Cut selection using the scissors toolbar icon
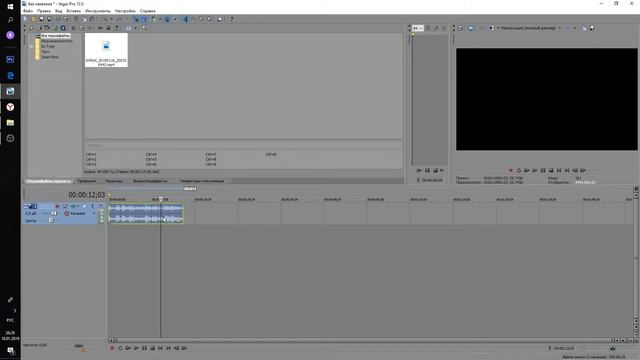Screen dimensions: 640x360 pyautogui.click(x=76, y=19)
